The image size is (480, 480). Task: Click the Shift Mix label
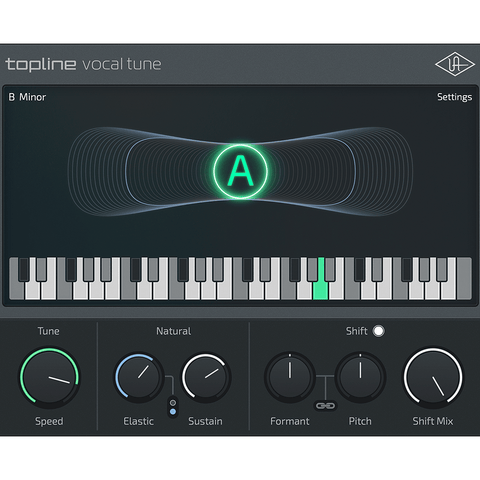tap(433, 421)
